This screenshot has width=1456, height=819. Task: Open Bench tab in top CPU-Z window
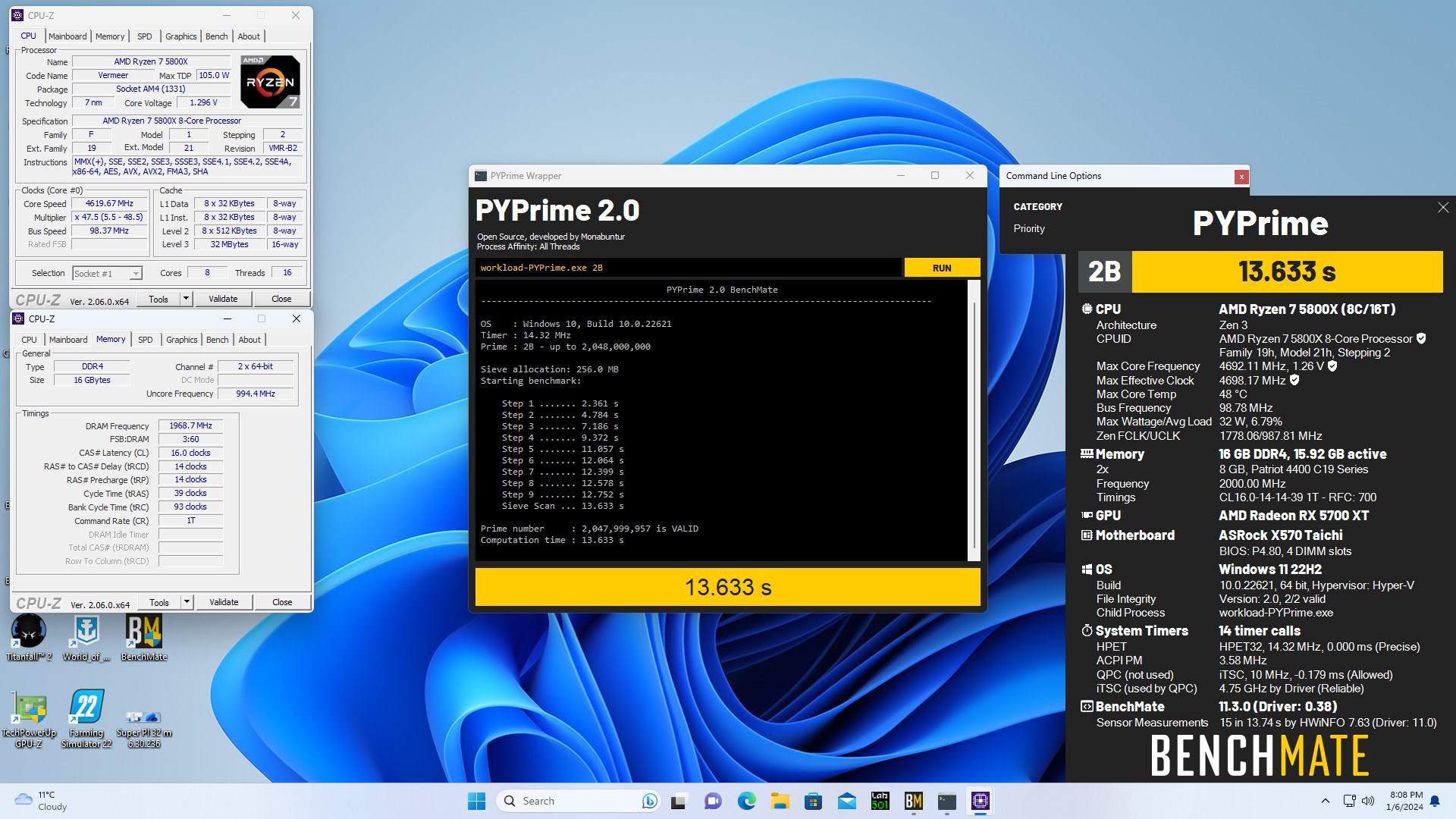coord(216,36)
